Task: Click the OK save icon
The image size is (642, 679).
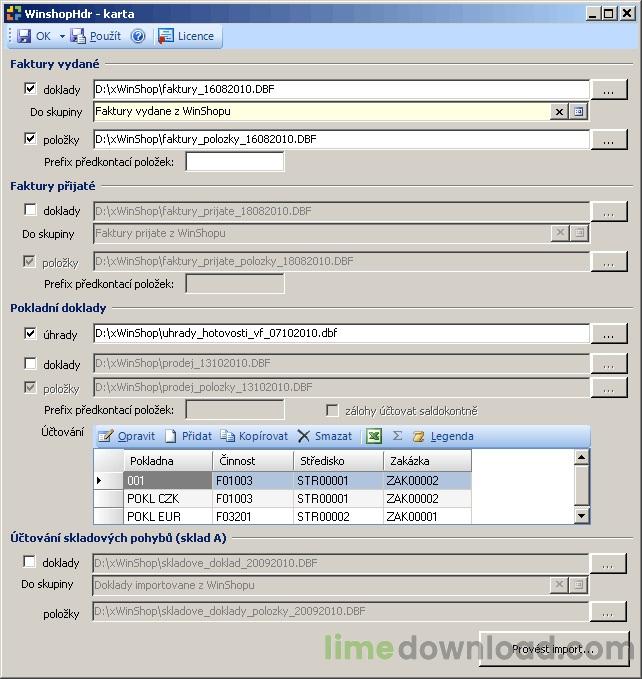Action: click(x=24, y=36)
